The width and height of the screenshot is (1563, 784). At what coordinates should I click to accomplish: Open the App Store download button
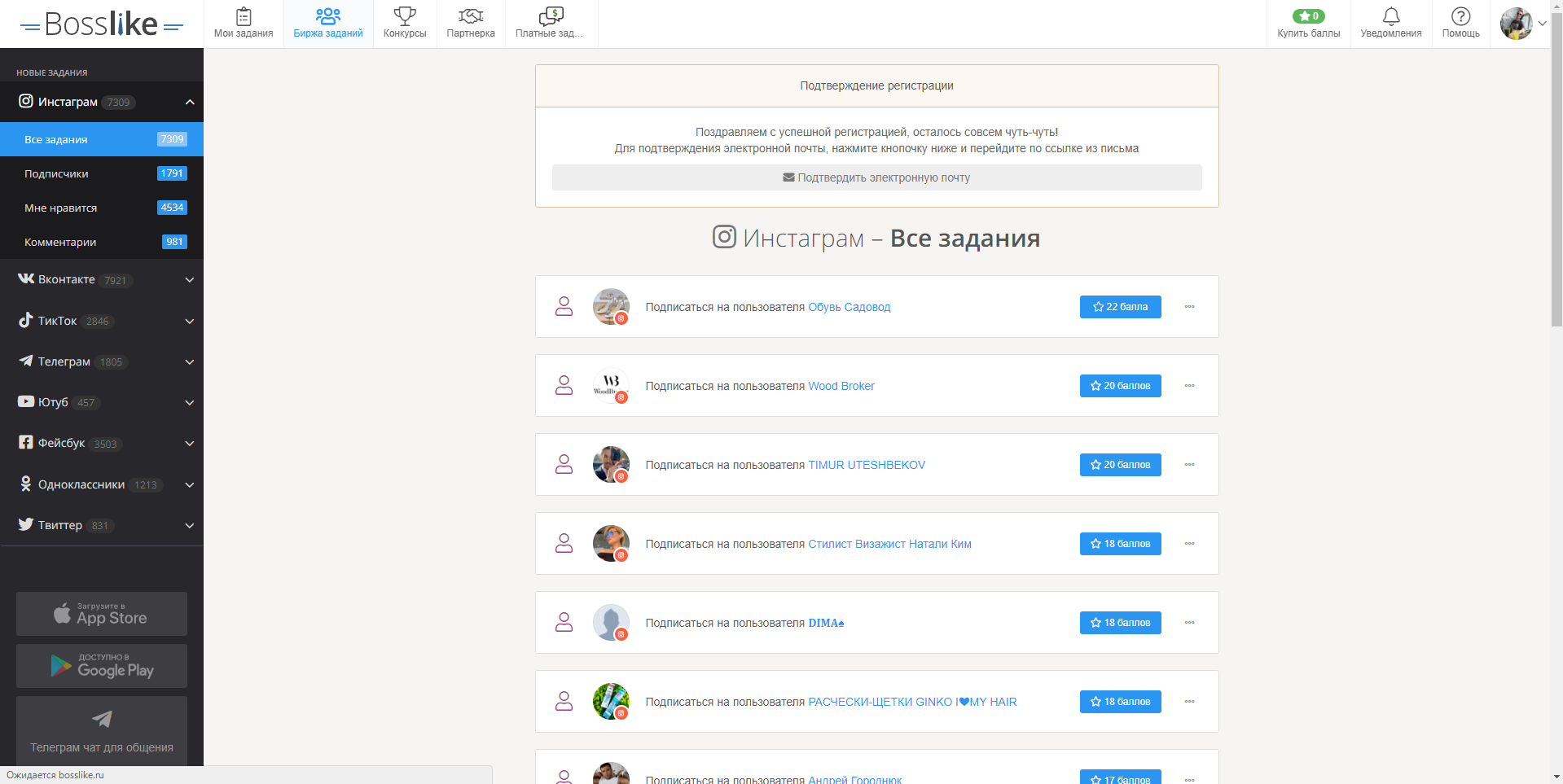coord(102,614)
